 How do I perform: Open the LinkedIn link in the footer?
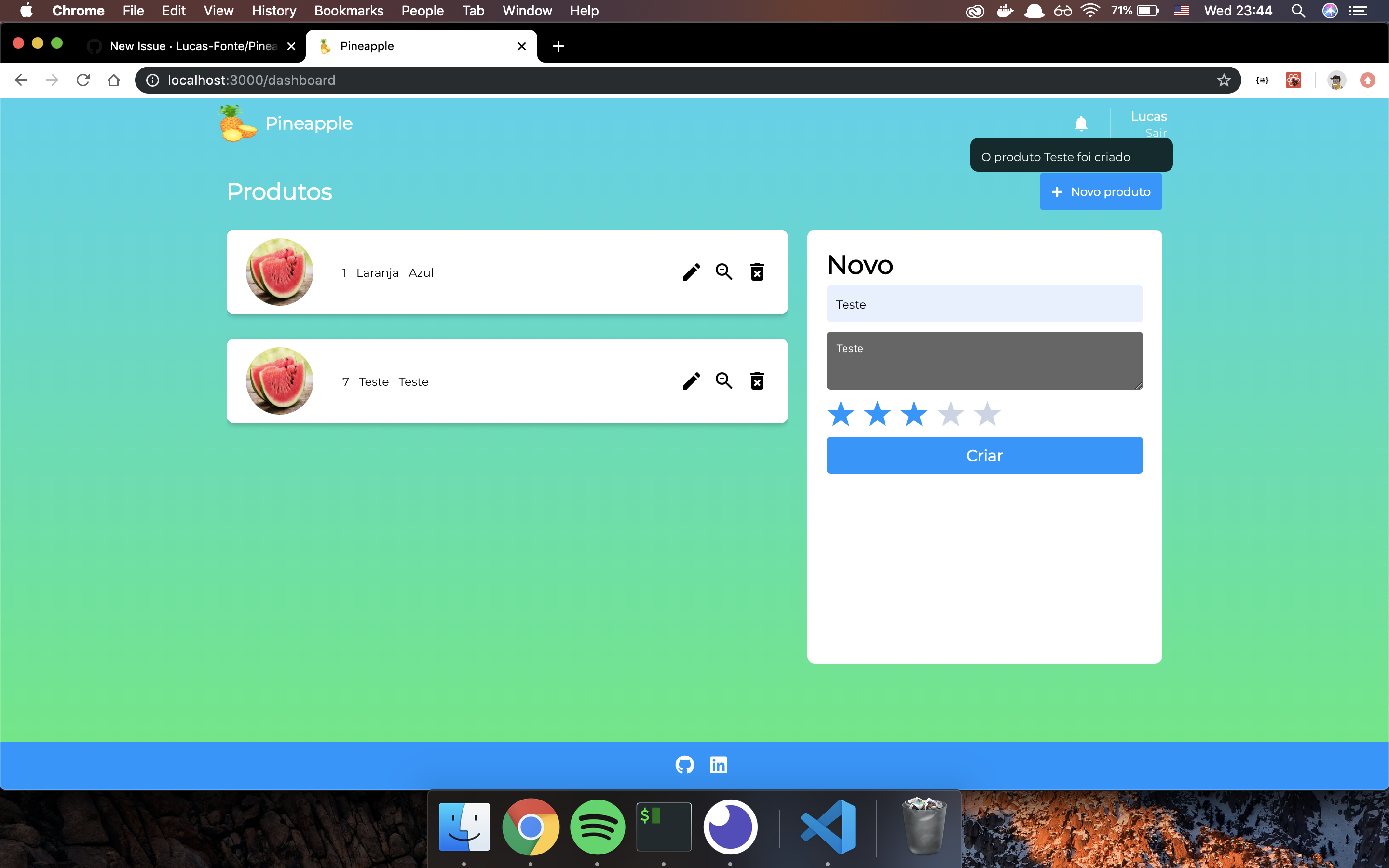(x=719, y=765)
